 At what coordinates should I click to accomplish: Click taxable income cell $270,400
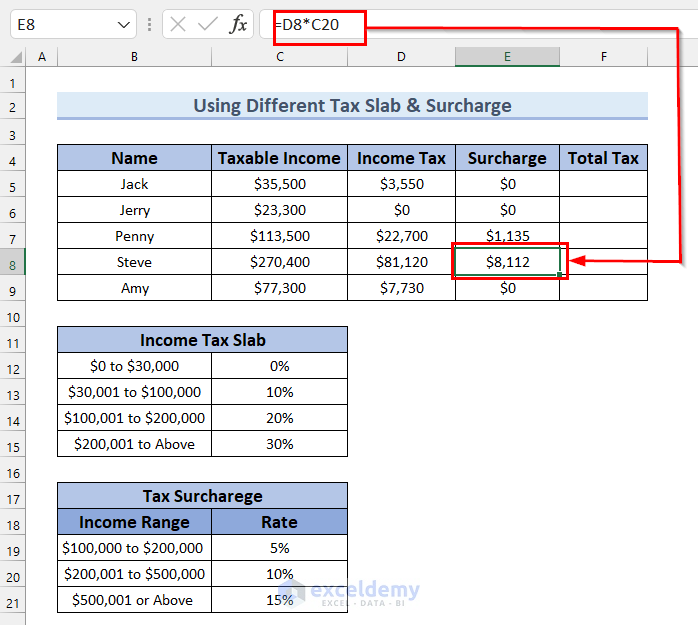tap(280, 262)
